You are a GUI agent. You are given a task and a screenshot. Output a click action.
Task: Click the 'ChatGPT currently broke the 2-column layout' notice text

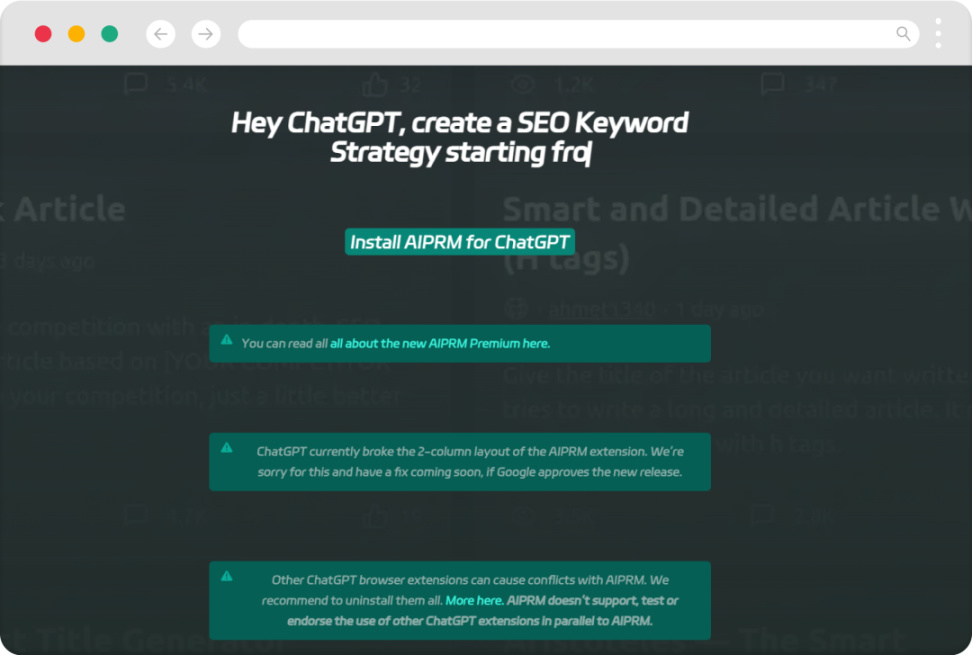(470, 462)
